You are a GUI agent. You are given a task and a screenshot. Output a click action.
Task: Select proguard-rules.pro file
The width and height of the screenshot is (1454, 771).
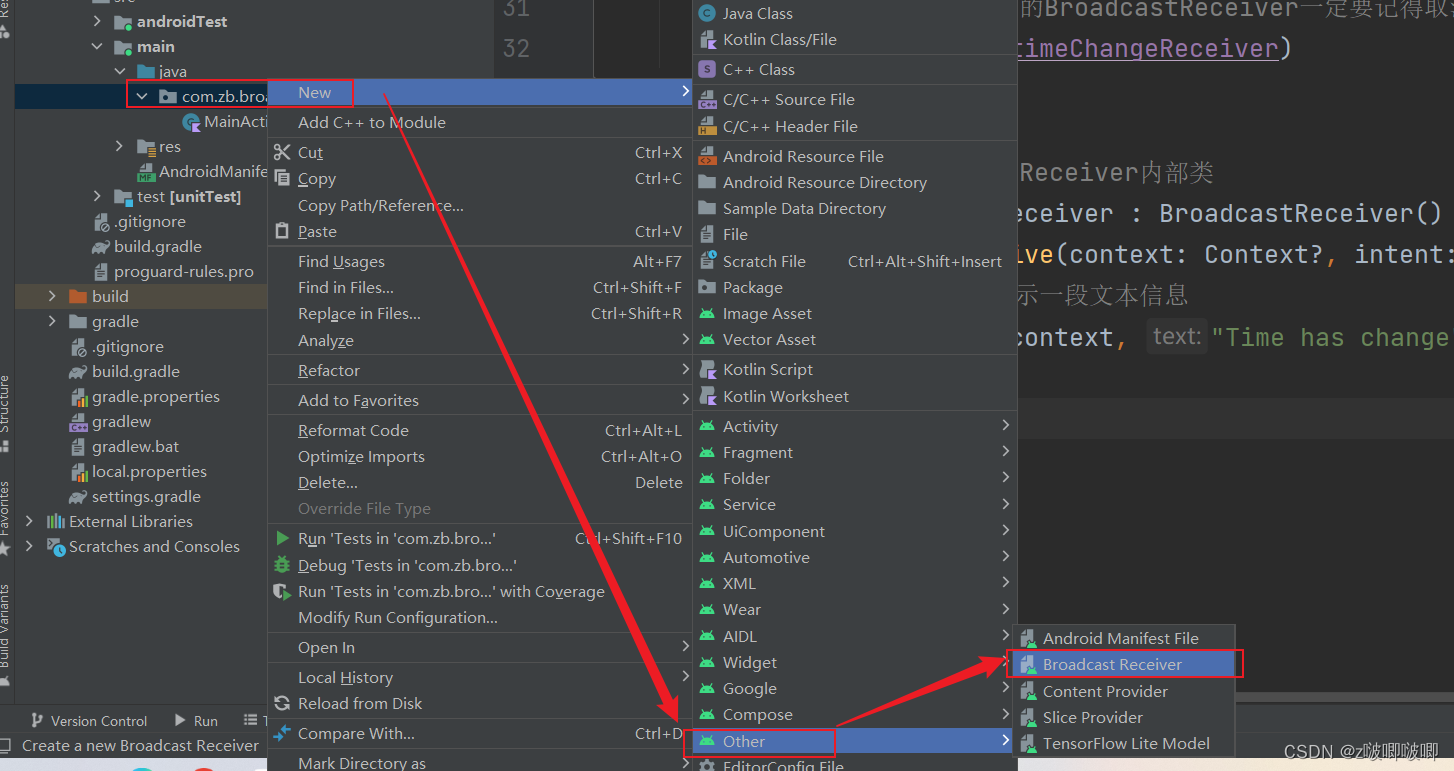pyautogui.click(x=173, y=271)
